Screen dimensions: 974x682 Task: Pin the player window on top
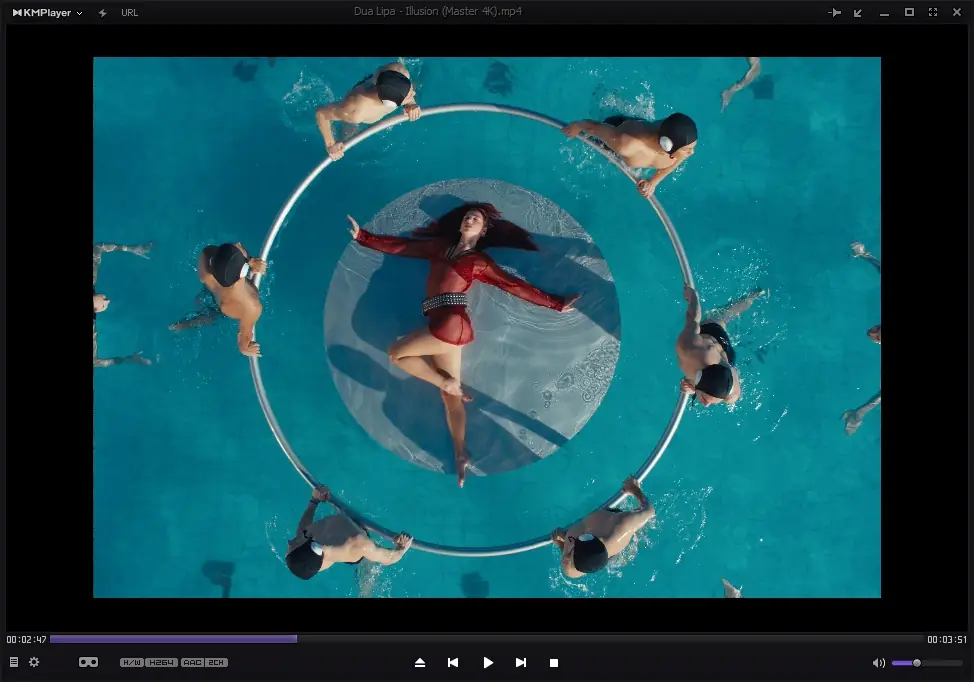tap(834, 12)
